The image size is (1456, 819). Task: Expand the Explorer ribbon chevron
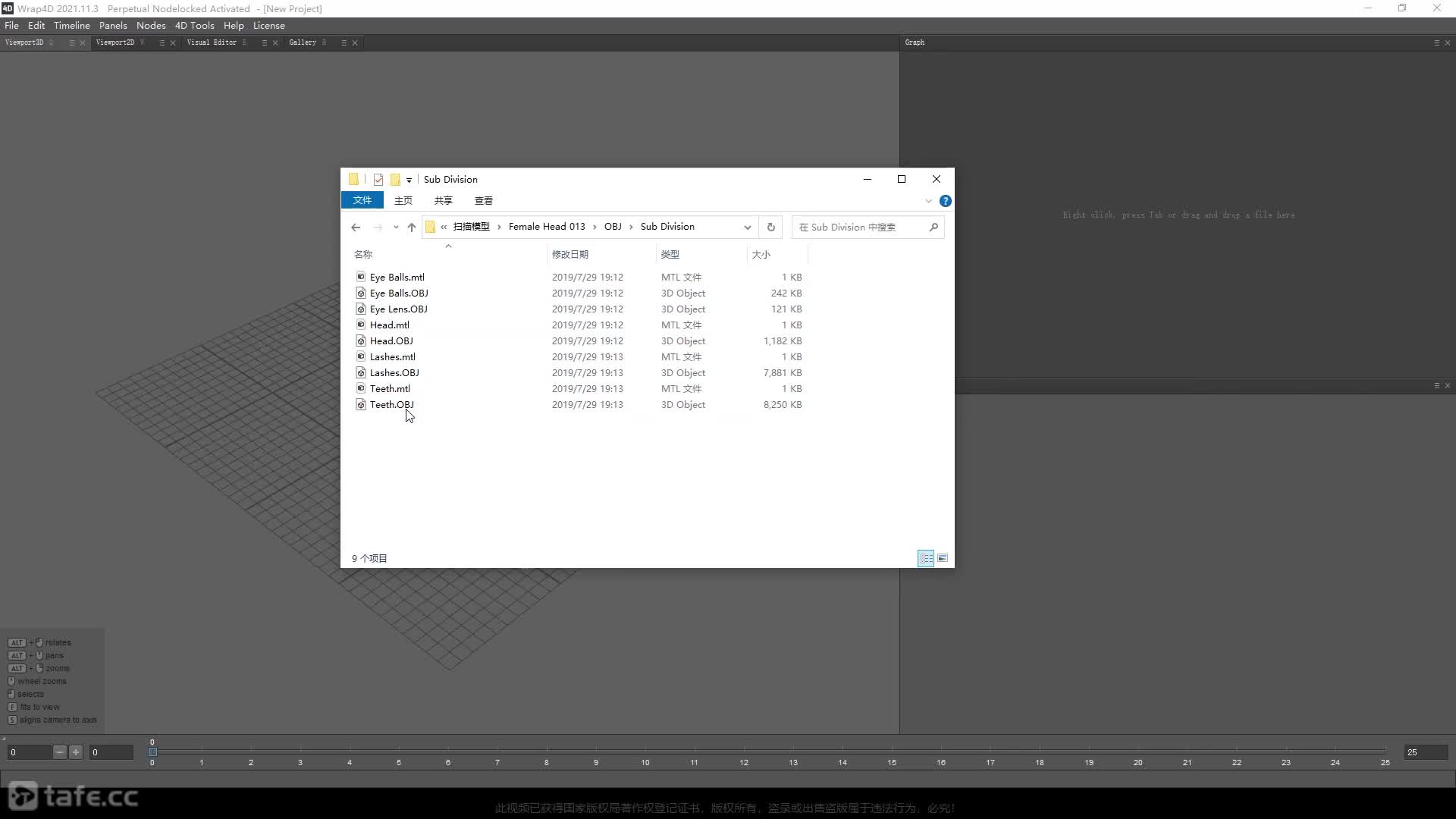tap(928, 201)
